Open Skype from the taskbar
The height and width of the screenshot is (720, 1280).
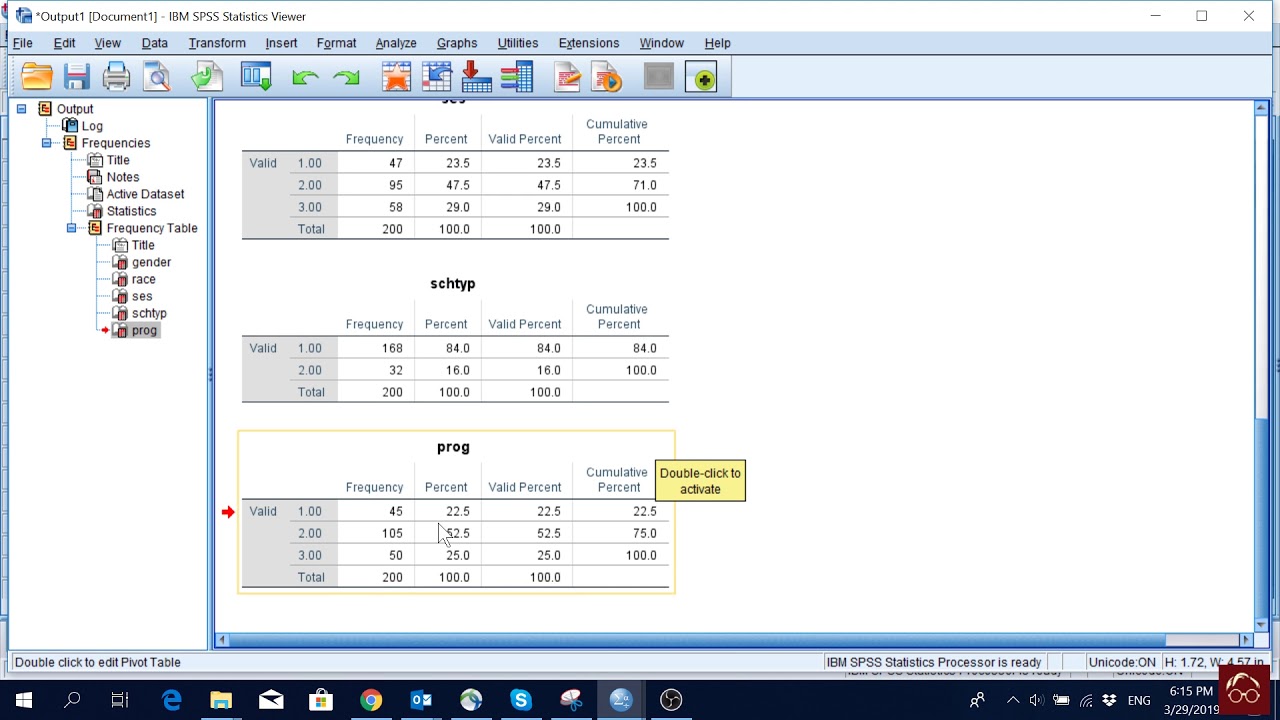pos(521,700)
